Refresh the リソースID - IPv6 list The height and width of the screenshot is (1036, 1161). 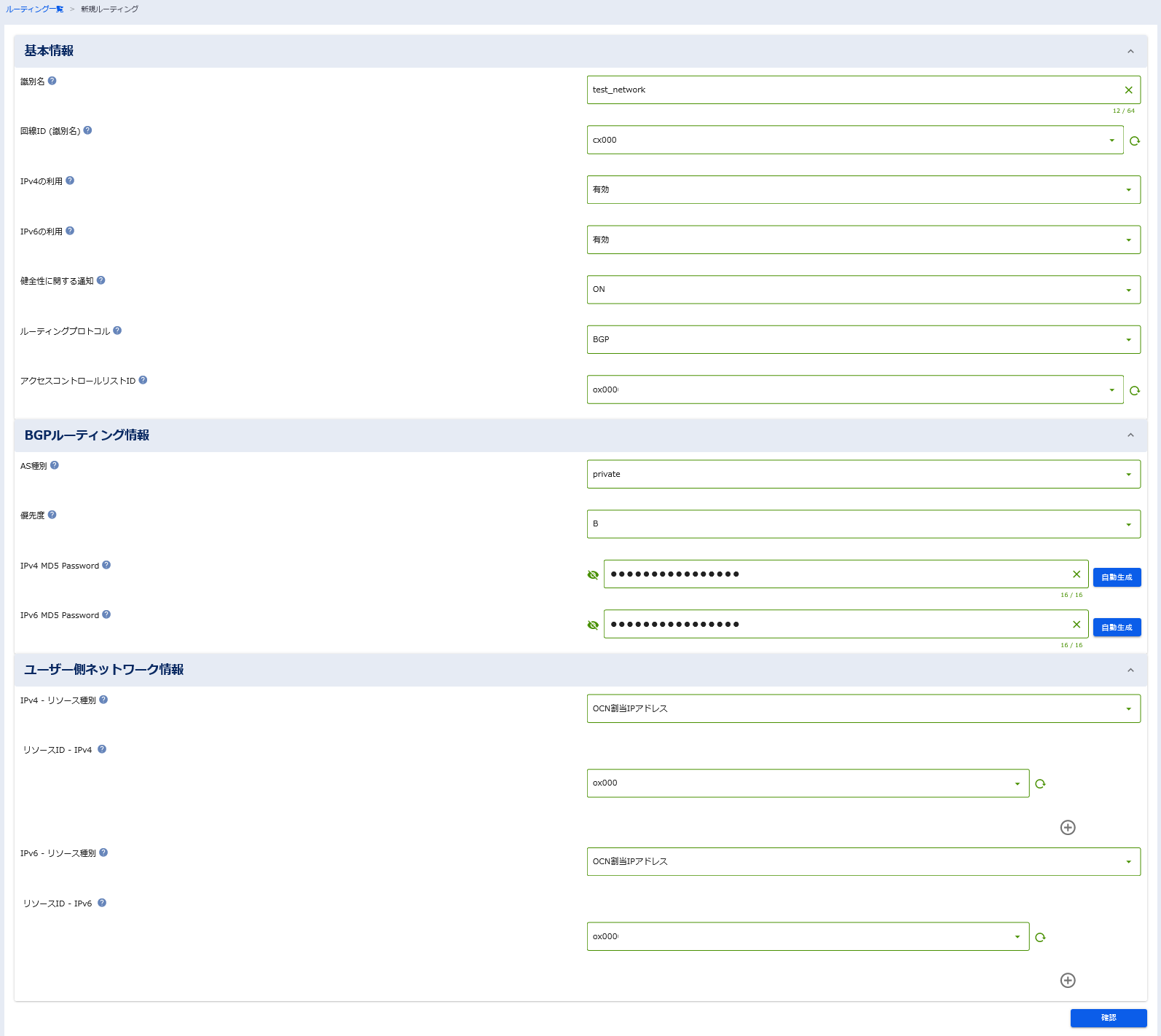point(1040,937)
